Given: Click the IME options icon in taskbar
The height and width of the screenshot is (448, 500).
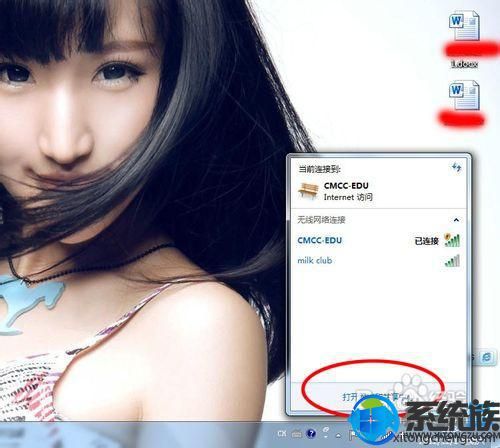Looking at the screenshot, I should (x=326, y=432).
